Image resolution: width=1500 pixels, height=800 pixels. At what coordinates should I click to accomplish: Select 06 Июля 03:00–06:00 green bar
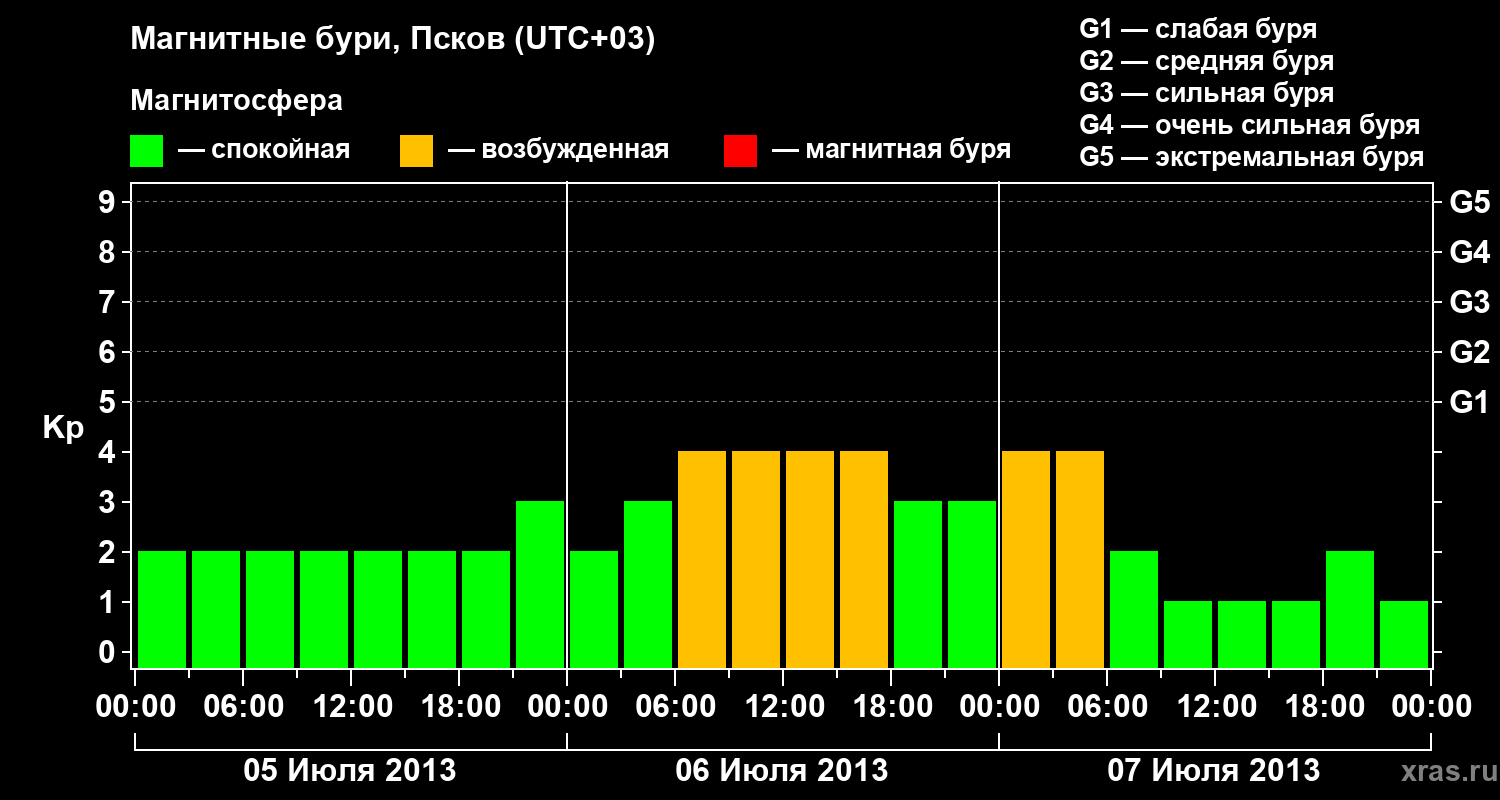tap(648, 584)
